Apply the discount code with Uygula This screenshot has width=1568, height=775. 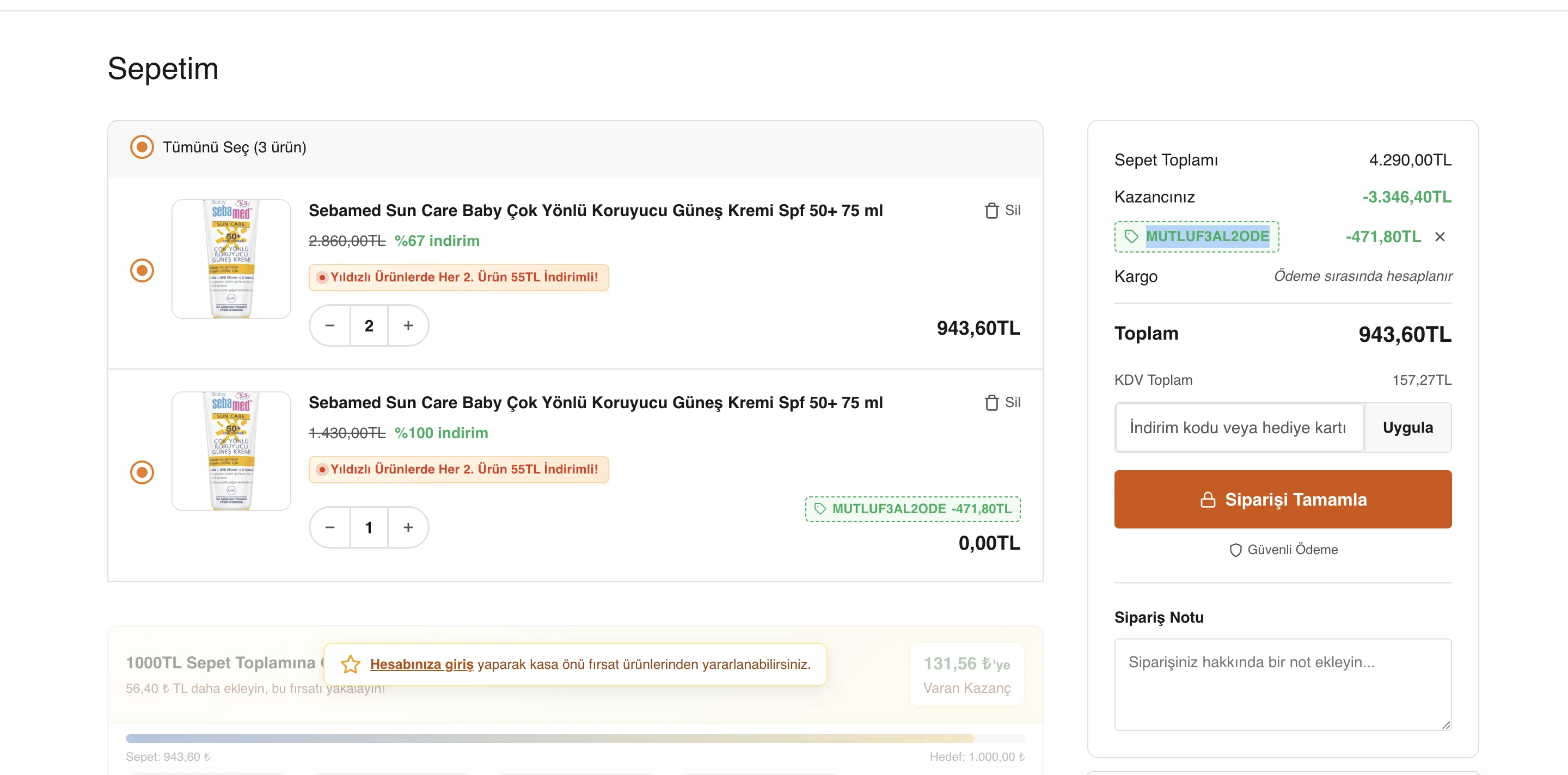point(1407,428)
